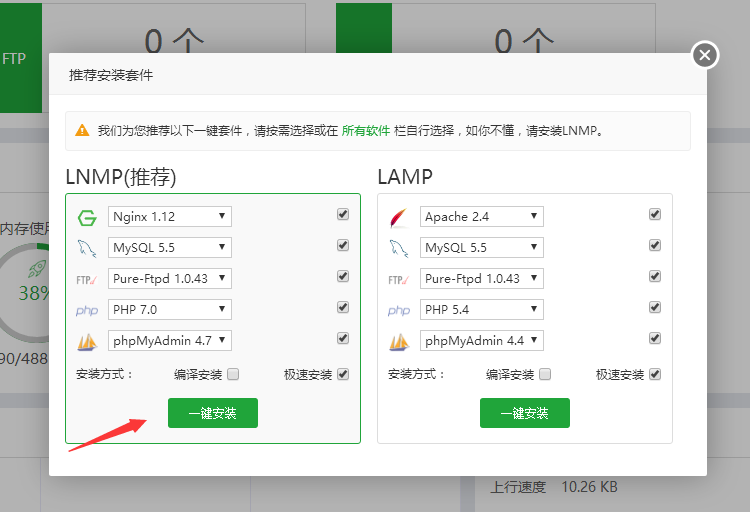The width and height of the screenshot is (750, 512).
Task: Open the Apache 2.4 version dropdown
Action: click(x=482, y=216)
